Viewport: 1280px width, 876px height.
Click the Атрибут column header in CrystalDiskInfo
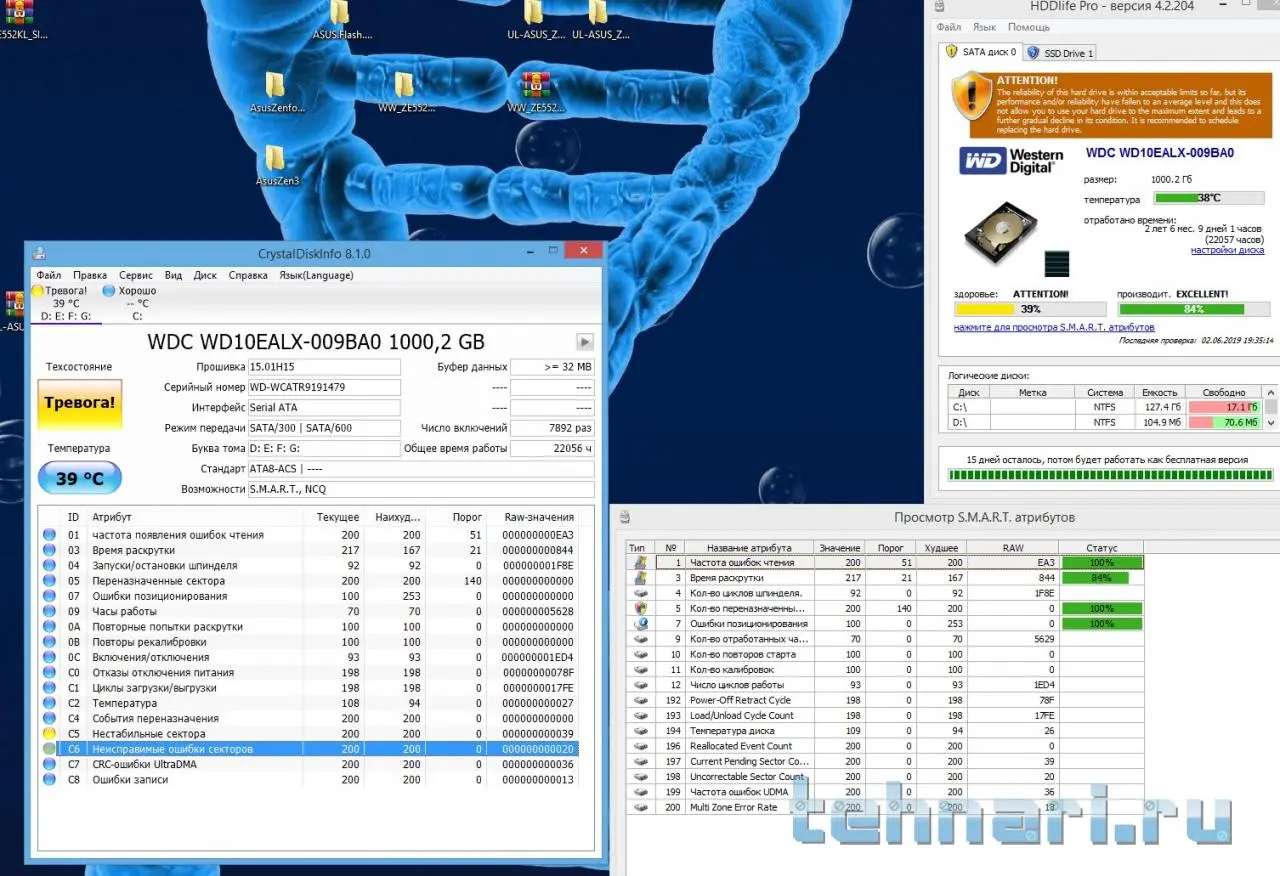pos(195,517)
